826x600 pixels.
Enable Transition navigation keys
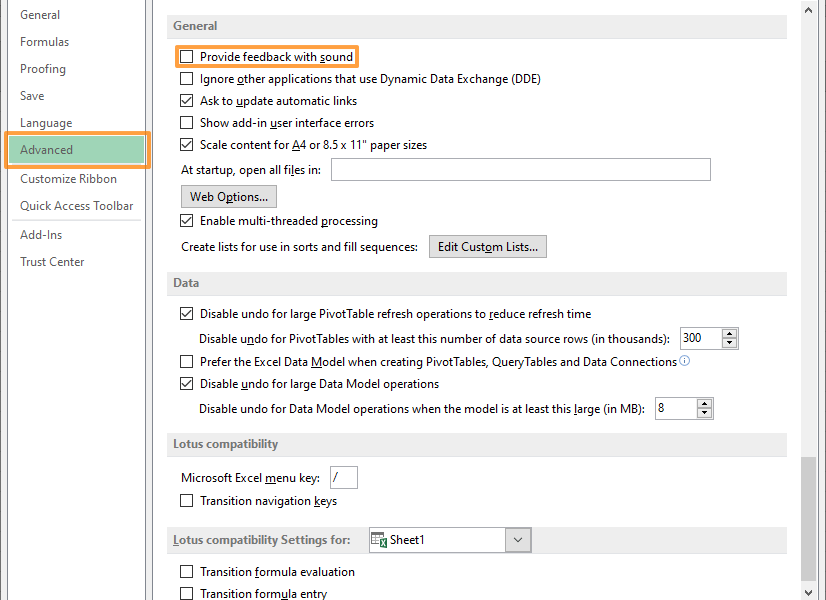pyautogui.click(x=187, y=500)
